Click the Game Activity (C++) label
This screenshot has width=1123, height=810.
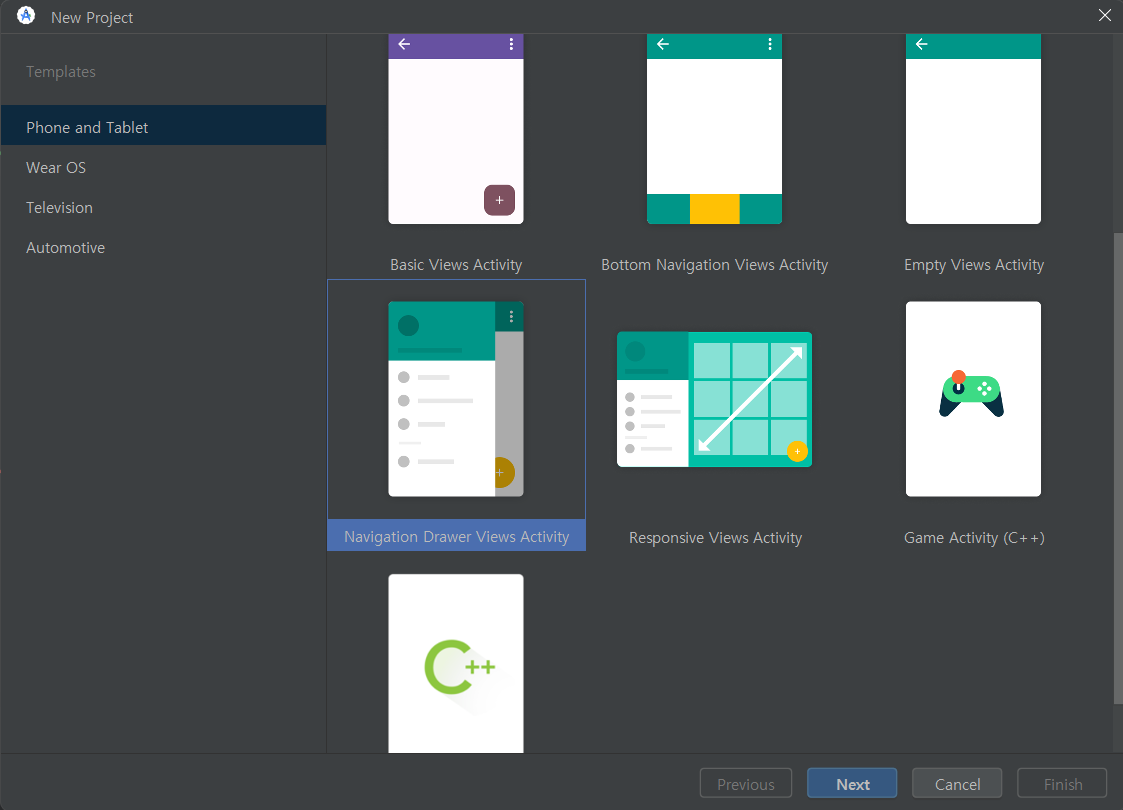(974, 538)
